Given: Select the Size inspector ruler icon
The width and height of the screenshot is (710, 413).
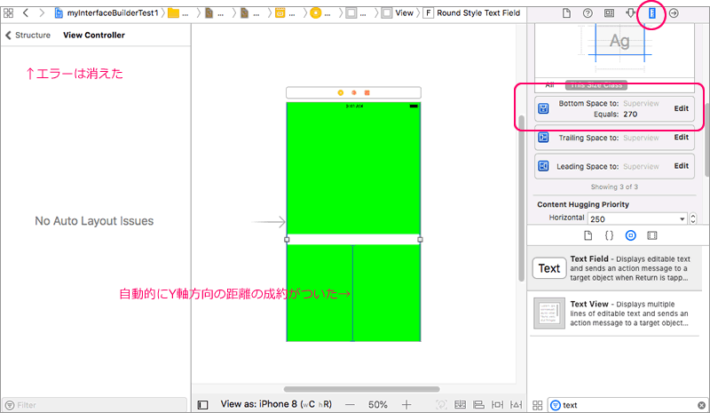Looking at the screenshot, I should pos(652,13).
